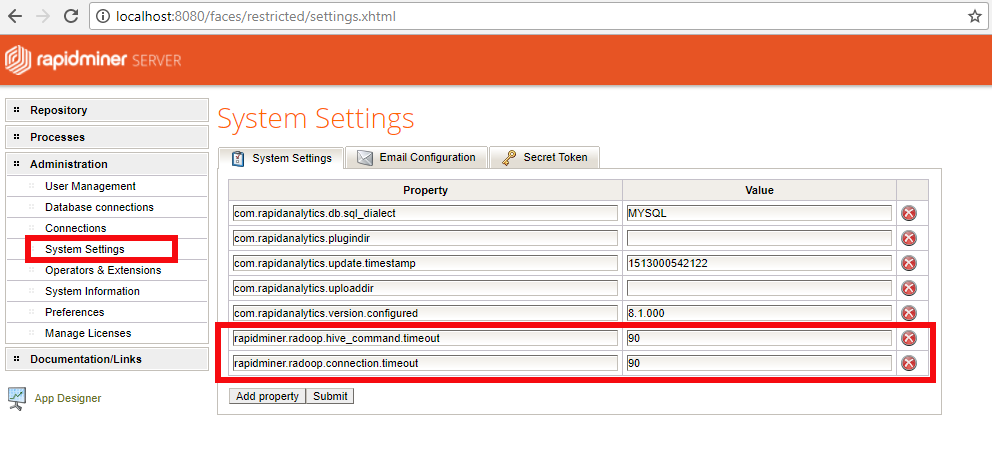Expand the Documentation/Links section
992x450 pixels.
(x=107, y=359)
